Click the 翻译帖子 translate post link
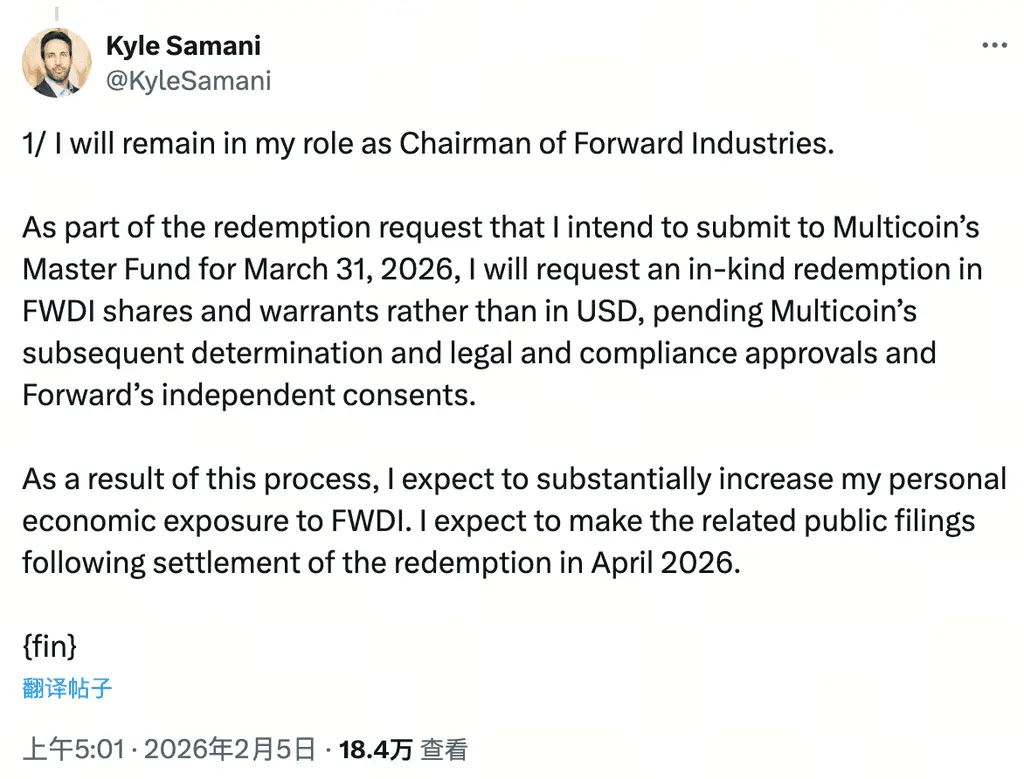Image resolution: width=1024 pixels, height=779 pixels. click(x=66, y=688)
